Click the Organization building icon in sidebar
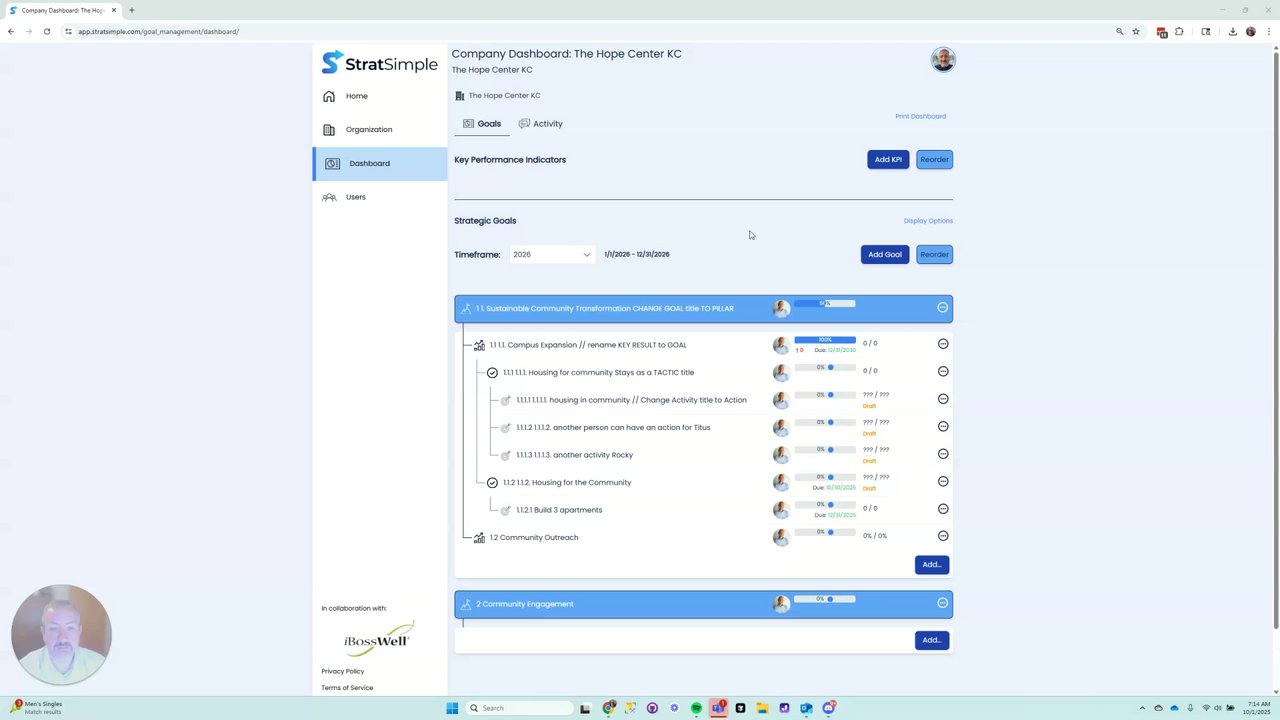Viewport: 1280px width, 720px height. click(x=329, y=130)
